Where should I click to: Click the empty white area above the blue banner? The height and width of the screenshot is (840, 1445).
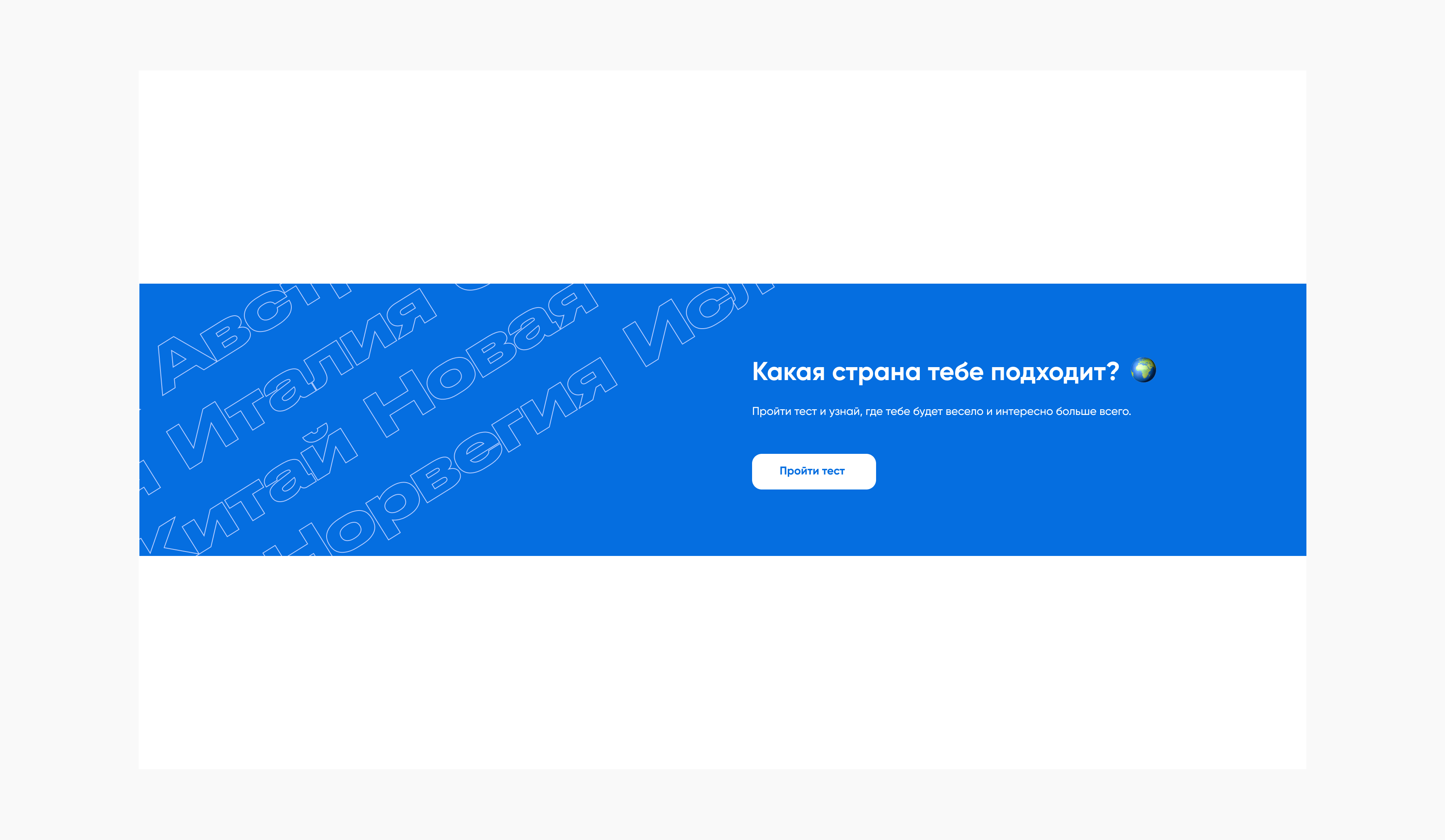tap(722, 177)
